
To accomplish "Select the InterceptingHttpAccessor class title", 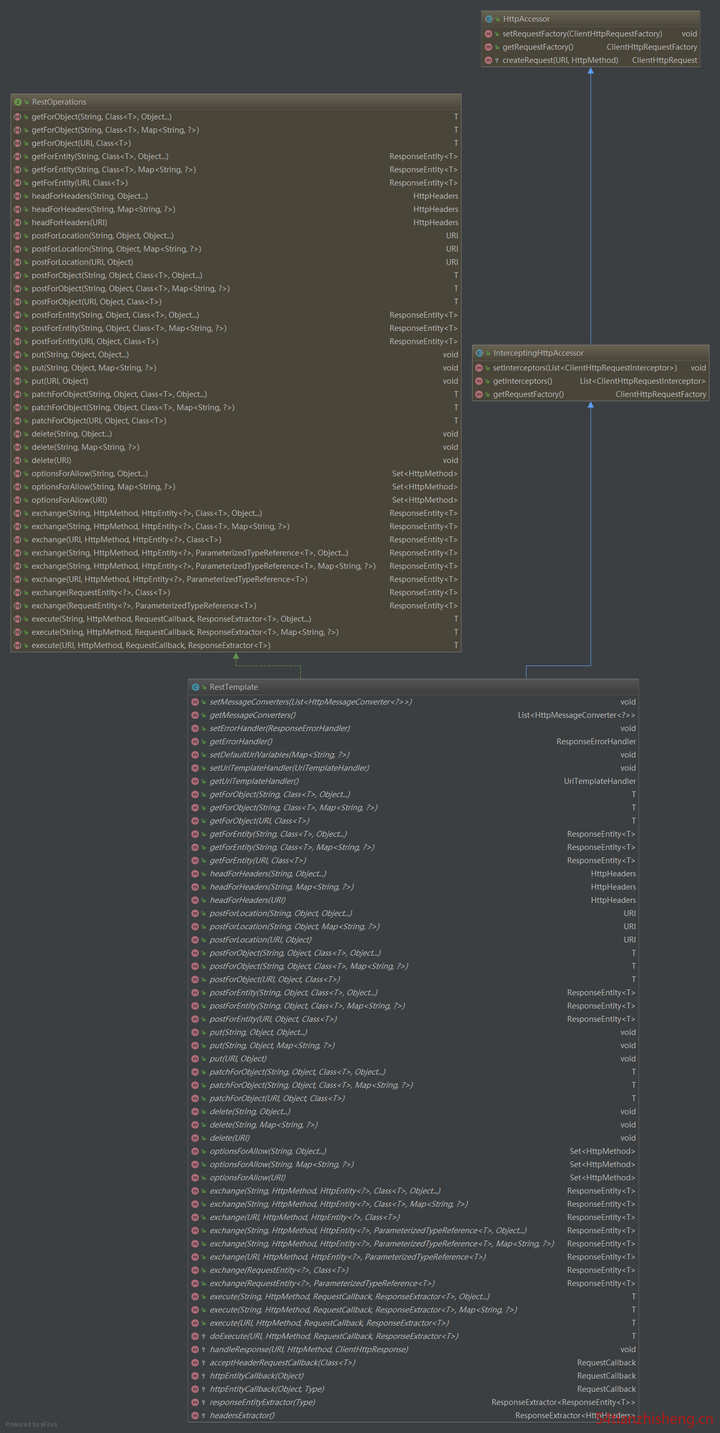I will [x=538, y=353].
